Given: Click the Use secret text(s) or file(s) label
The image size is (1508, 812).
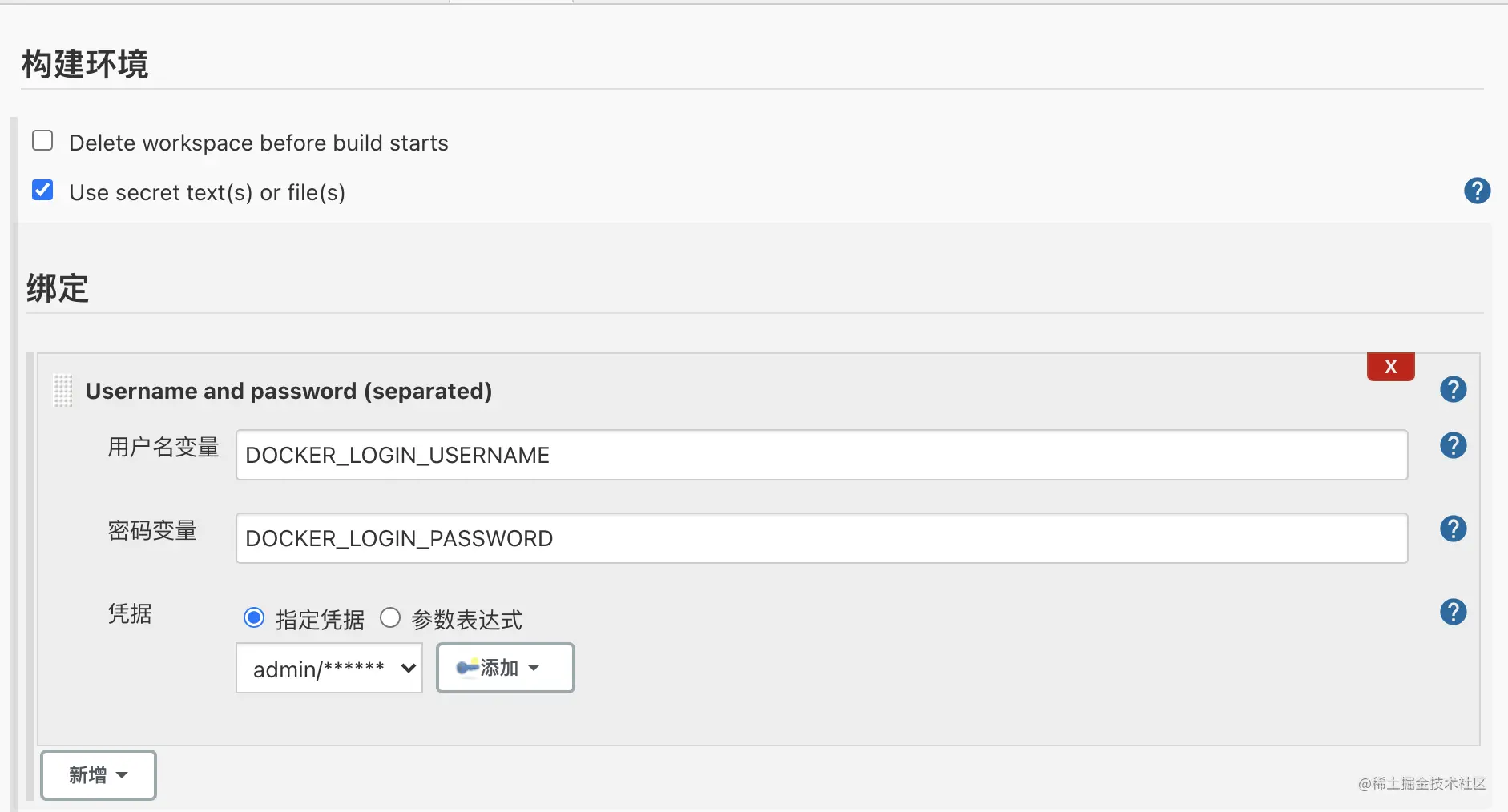Looking at the screenshot, I should (207, 192).
